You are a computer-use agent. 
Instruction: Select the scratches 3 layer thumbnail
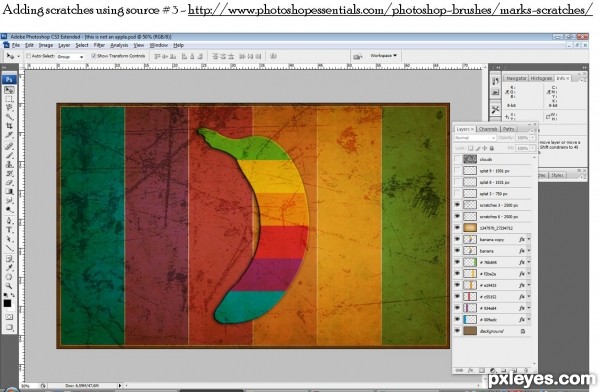click(x=470, y=205)
